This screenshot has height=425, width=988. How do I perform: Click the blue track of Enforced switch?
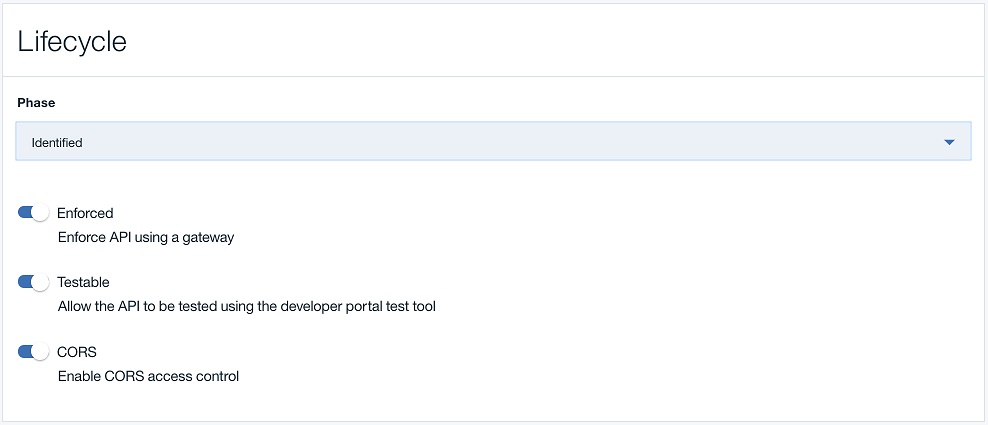(x=25, y=213)
